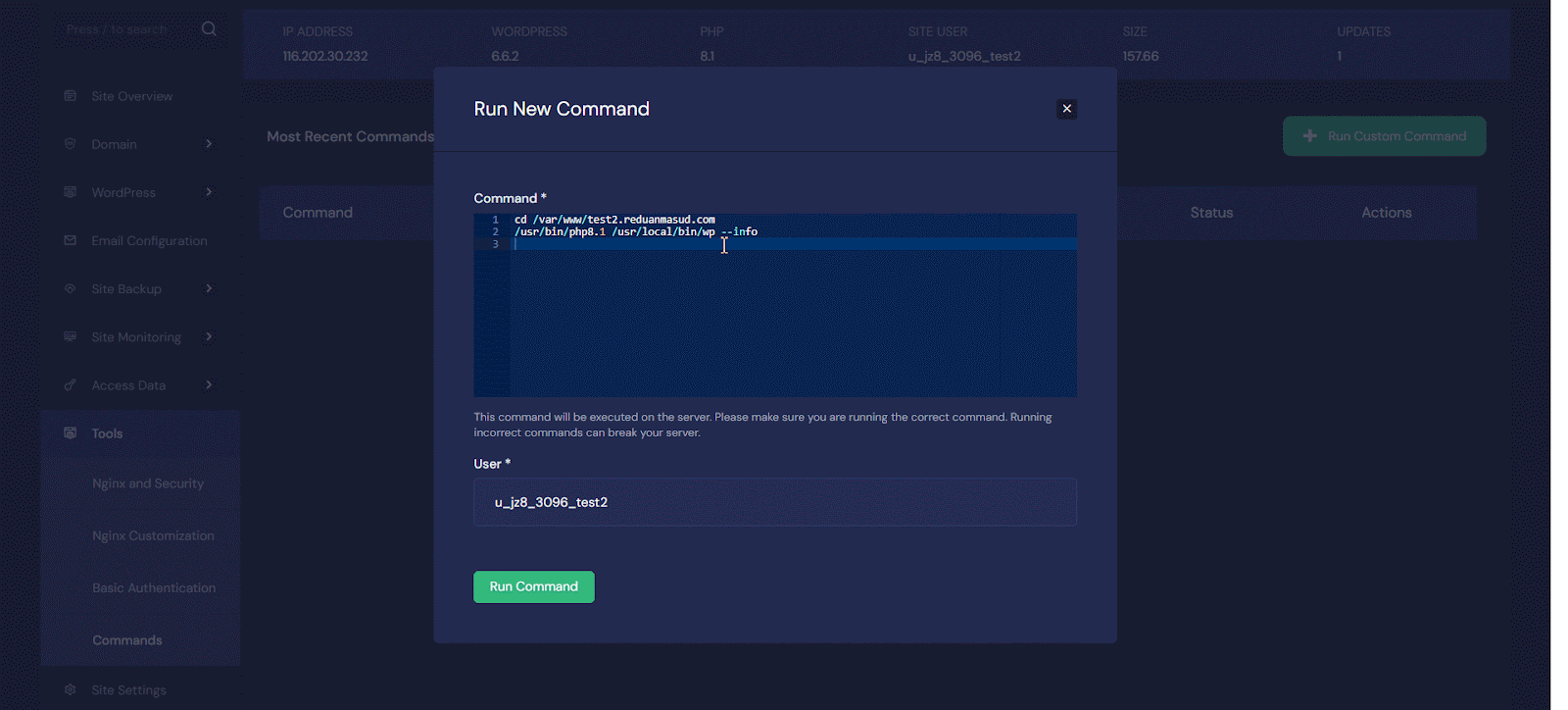Open Site Settings menu item
Image resolution: width=1568 pixels, height=710 pixels.
[x=128, y=690]
